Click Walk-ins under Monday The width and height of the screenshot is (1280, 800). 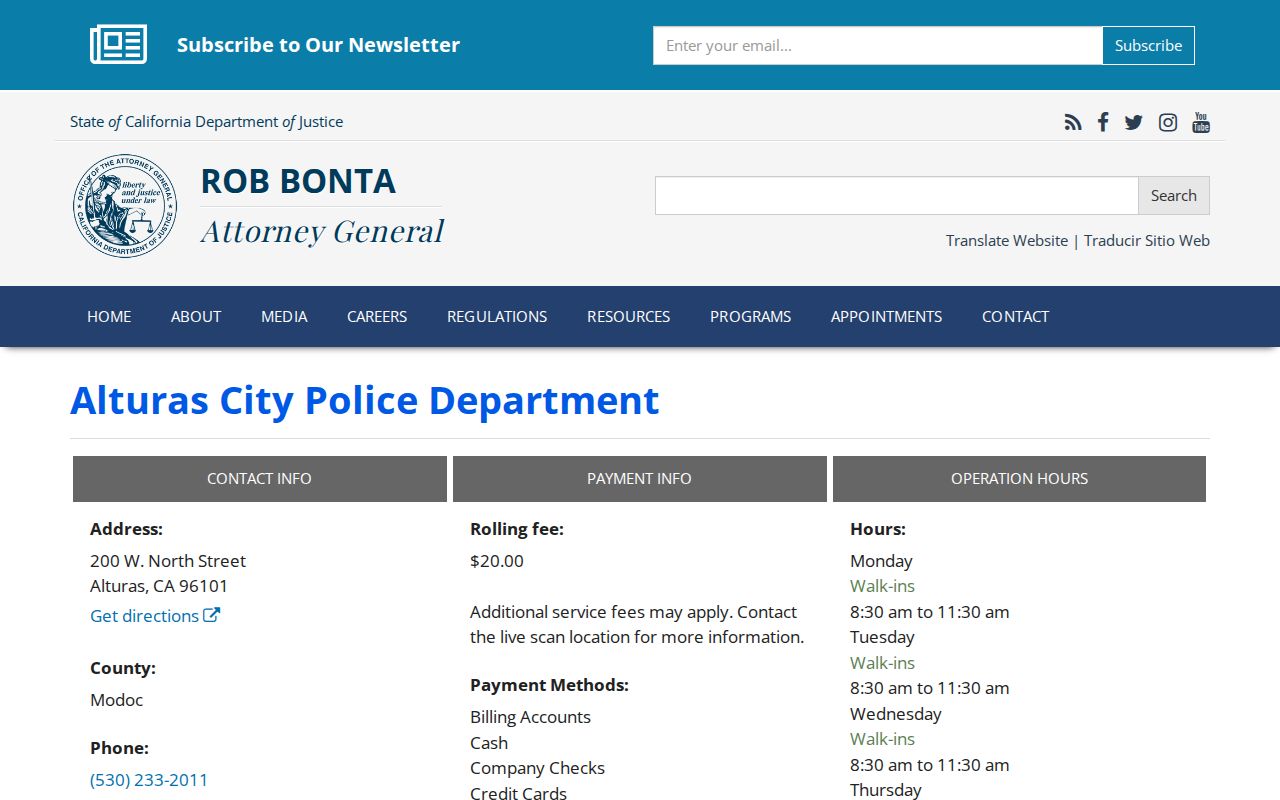click(x=883, y=586)
